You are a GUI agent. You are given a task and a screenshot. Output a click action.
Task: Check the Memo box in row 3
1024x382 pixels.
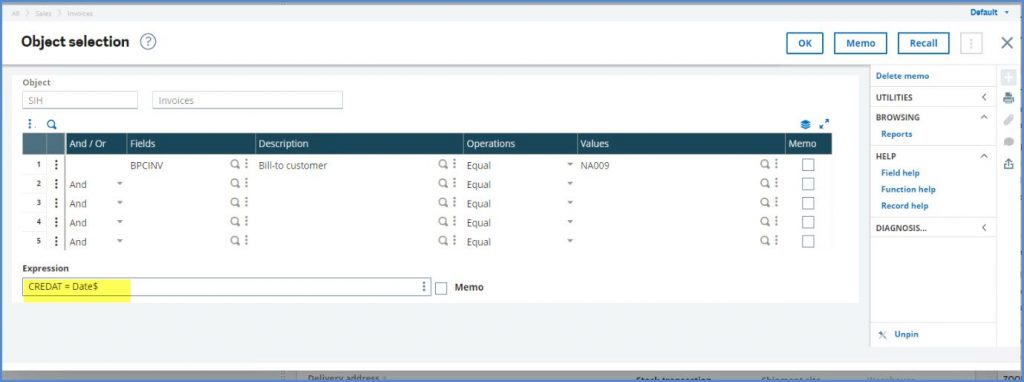808,203
